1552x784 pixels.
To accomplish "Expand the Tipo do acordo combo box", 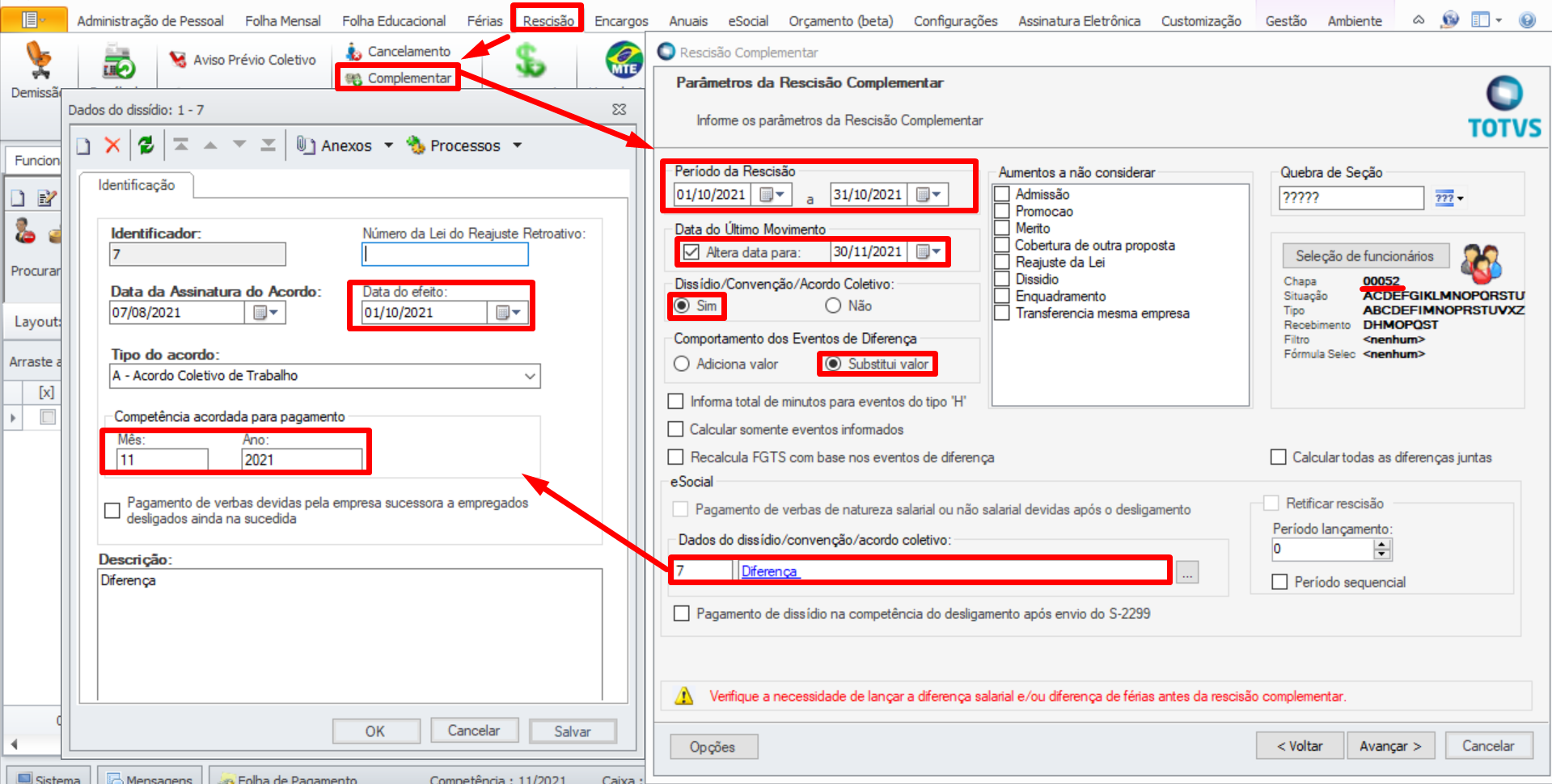I will pyautogui.click(x=530, y=376).
